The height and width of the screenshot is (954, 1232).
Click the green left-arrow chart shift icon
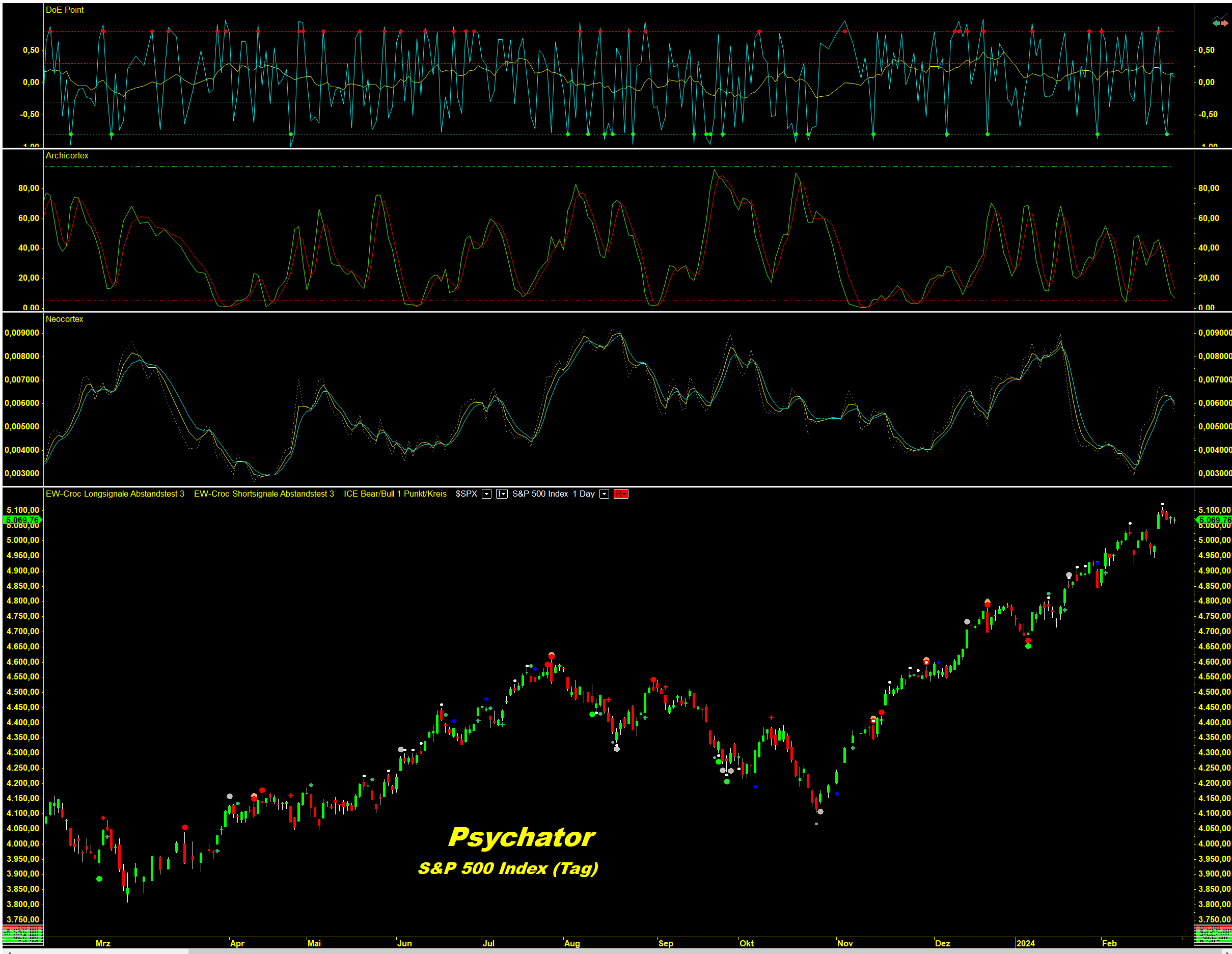pyautogui.click(x=1217, y=23)
